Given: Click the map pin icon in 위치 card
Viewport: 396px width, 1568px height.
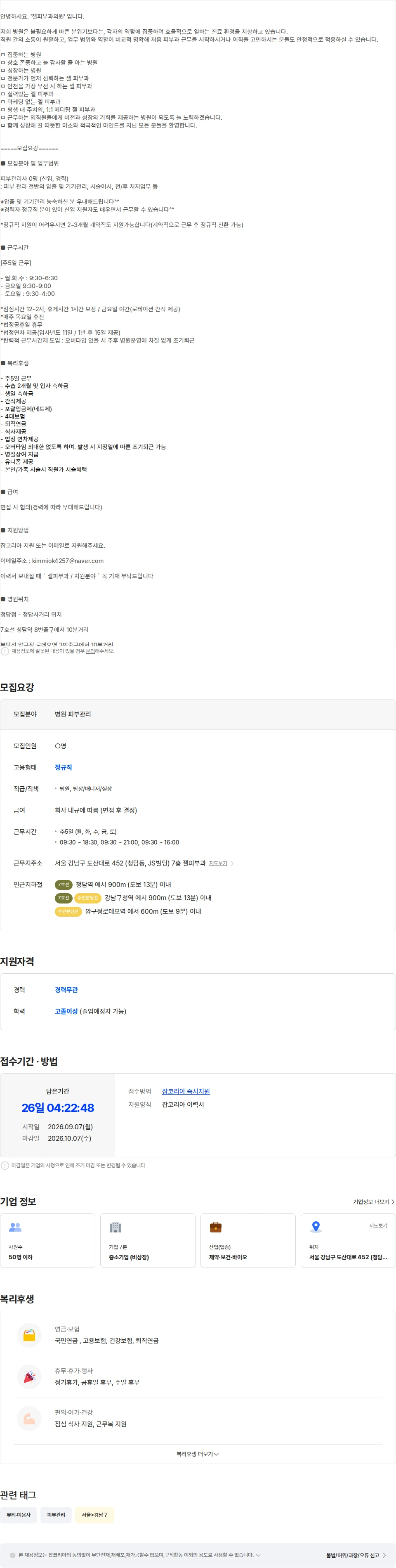Looking at the screenshot, I should [x=316, y=1227].
